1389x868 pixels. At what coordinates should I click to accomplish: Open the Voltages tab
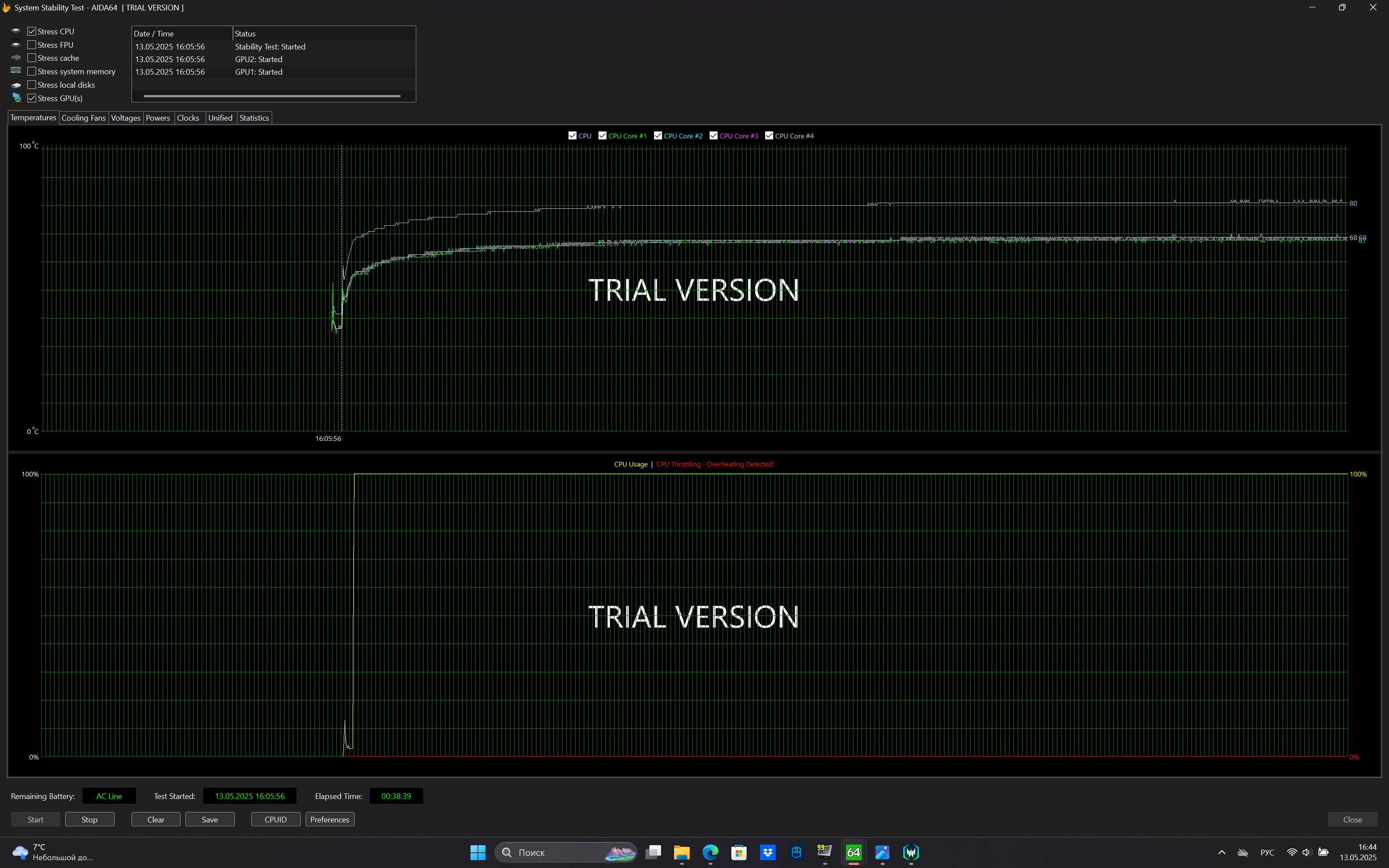tap(126, 118)
